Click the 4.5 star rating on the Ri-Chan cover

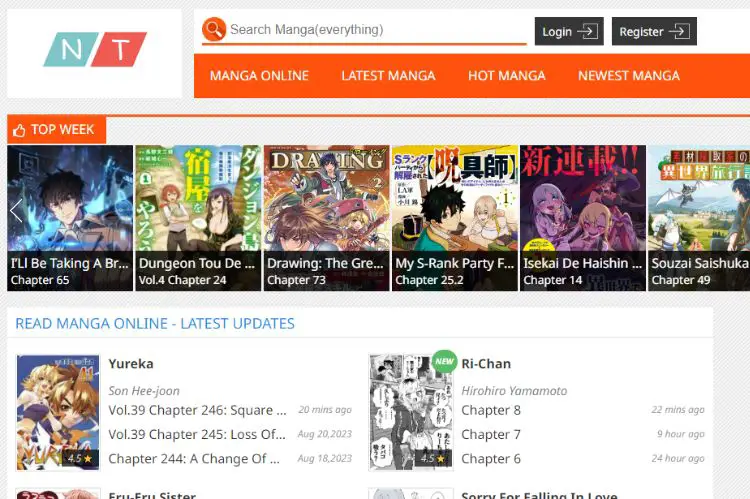pyautogui.click(x=432, y=458)
